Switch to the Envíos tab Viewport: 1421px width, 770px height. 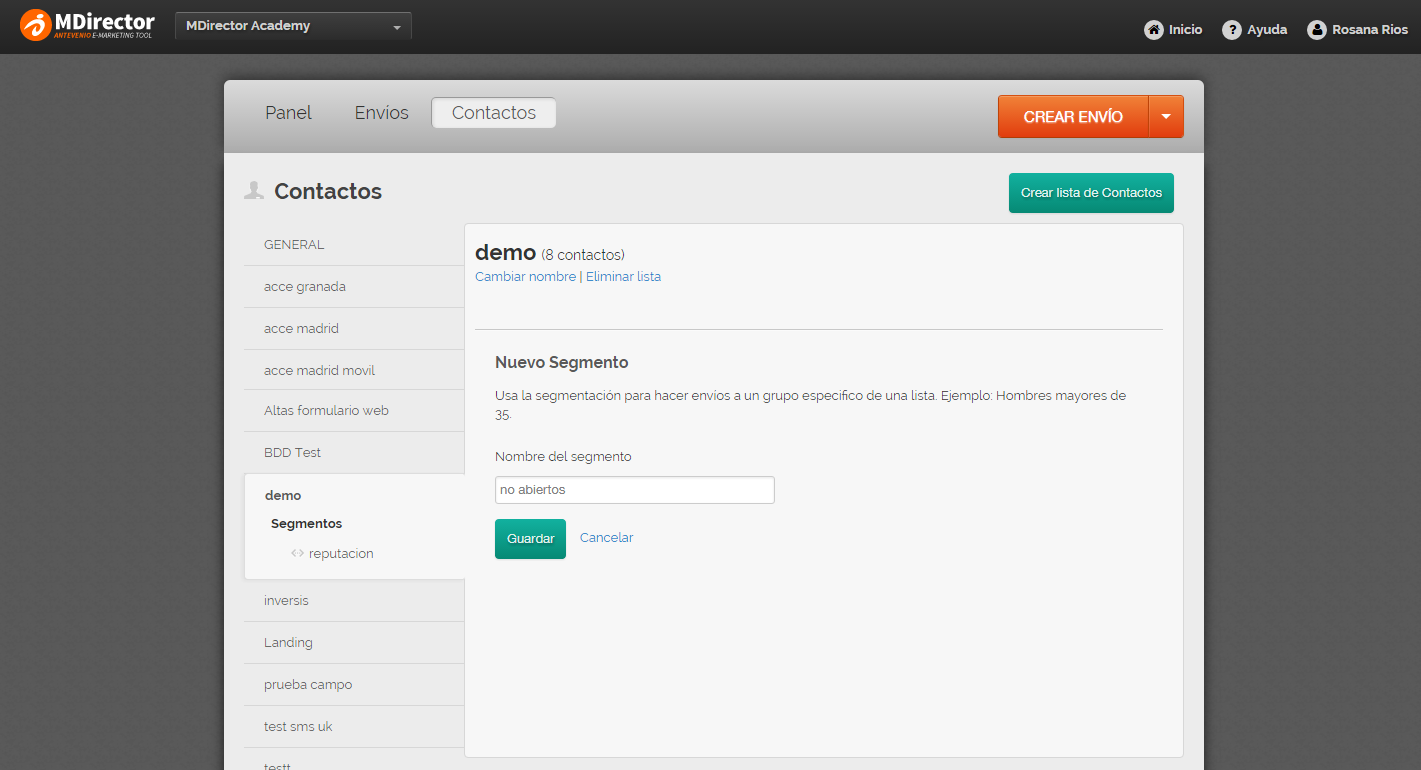pos(381,113)
